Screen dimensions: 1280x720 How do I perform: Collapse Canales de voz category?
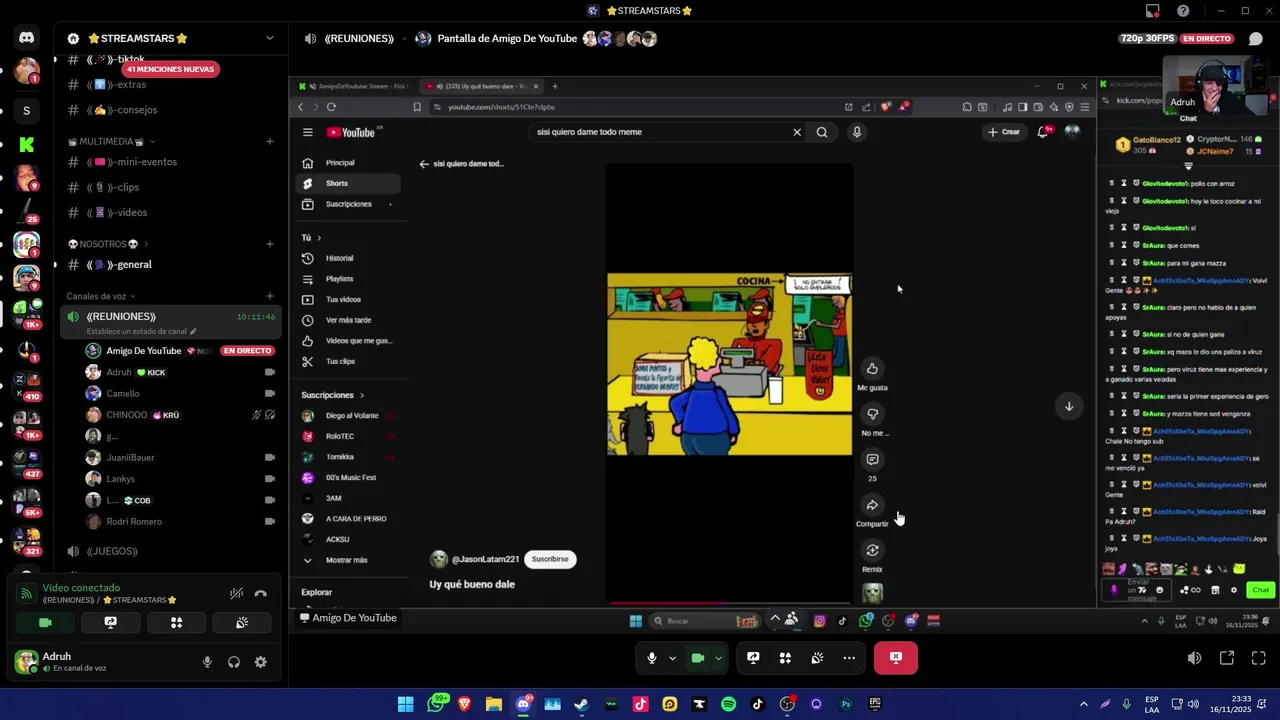click(101, 296)
